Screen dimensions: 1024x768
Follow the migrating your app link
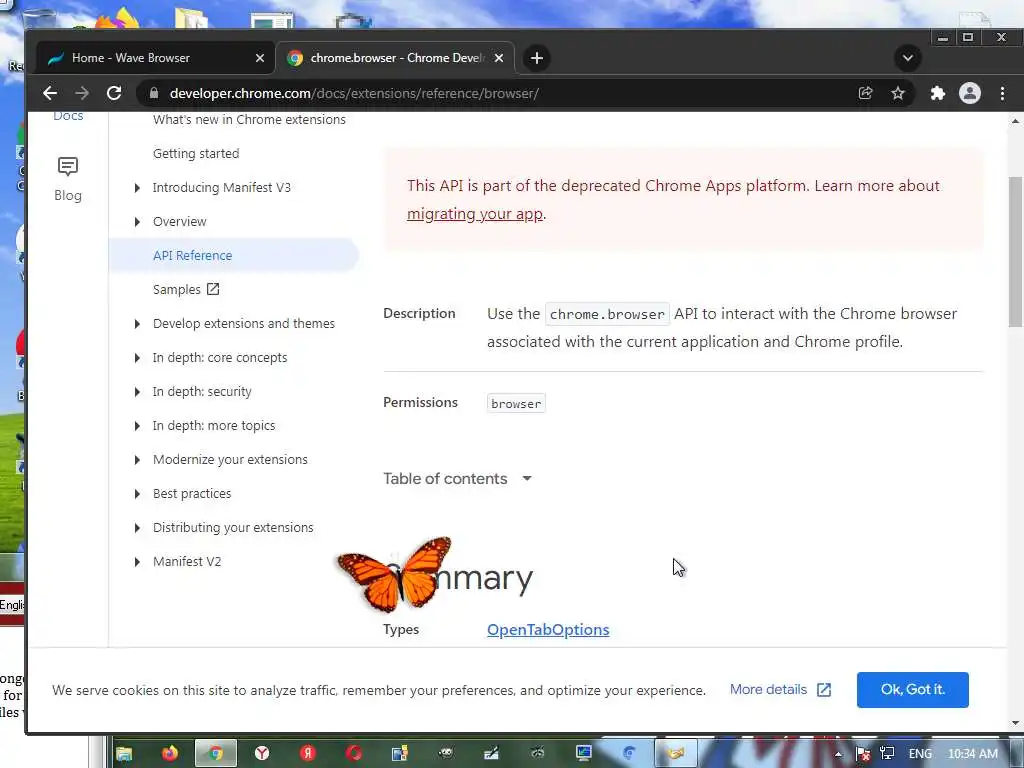tap(475, 214)
